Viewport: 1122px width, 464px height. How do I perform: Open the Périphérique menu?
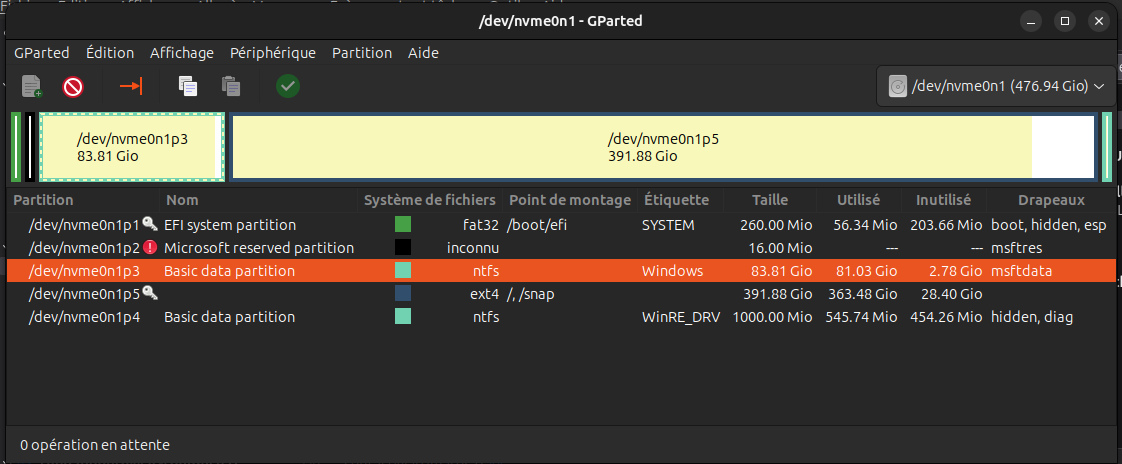click(273, 53)
